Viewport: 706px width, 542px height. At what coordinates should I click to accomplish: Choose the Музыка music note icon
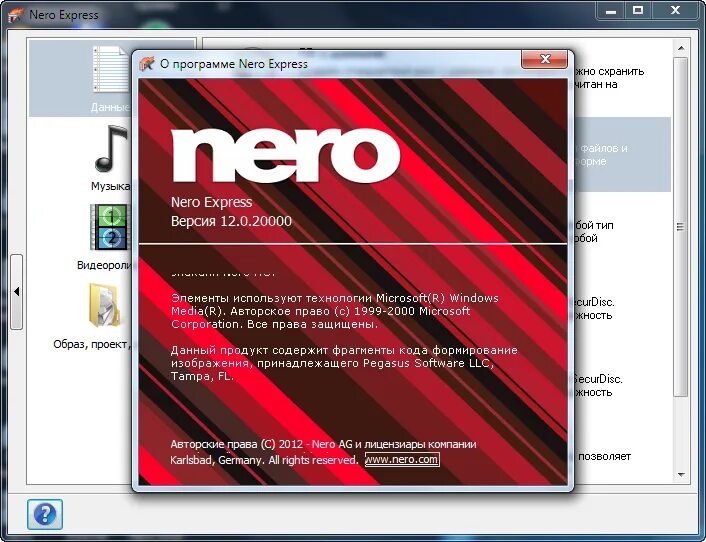[x=111, y=149]
